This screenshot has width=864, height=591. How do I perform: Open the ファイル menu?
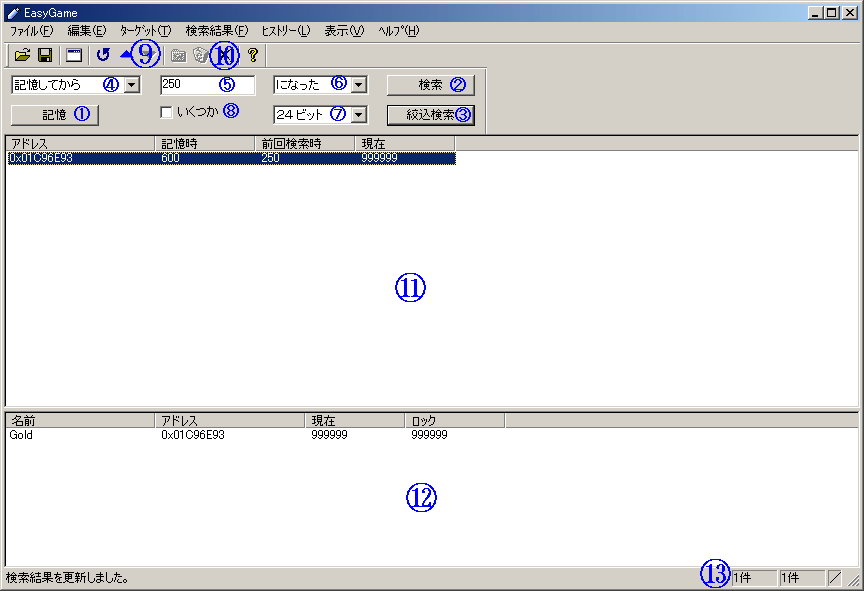[31, 31]
